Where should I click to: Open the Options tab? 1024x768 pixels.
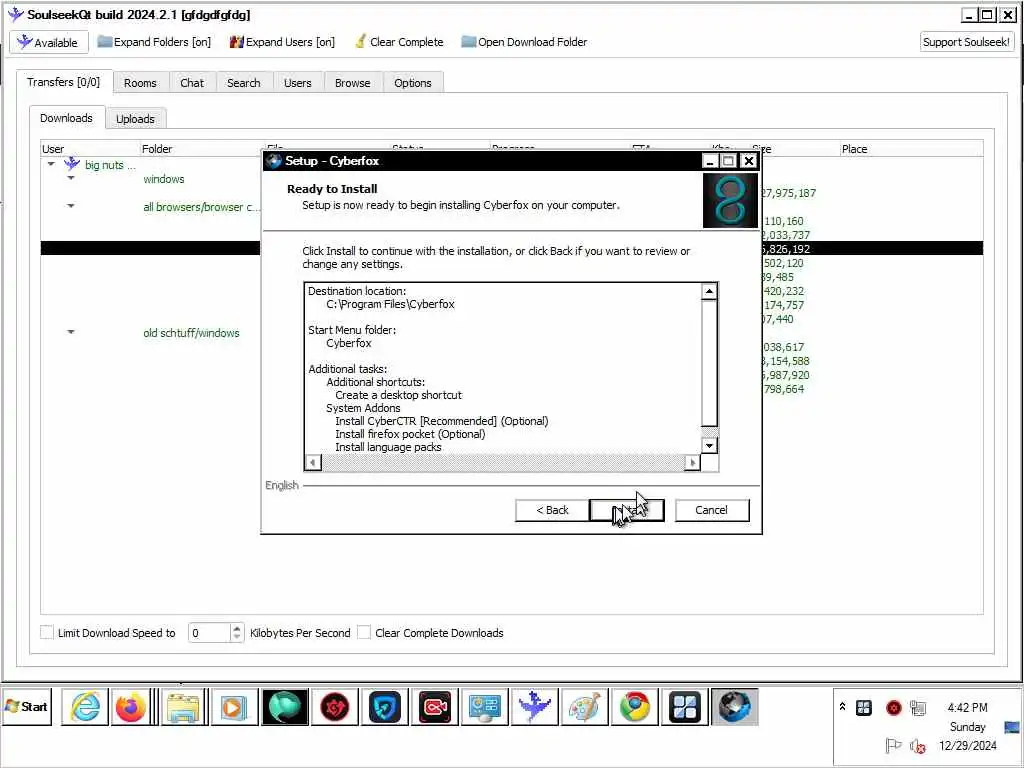(413, 83)
